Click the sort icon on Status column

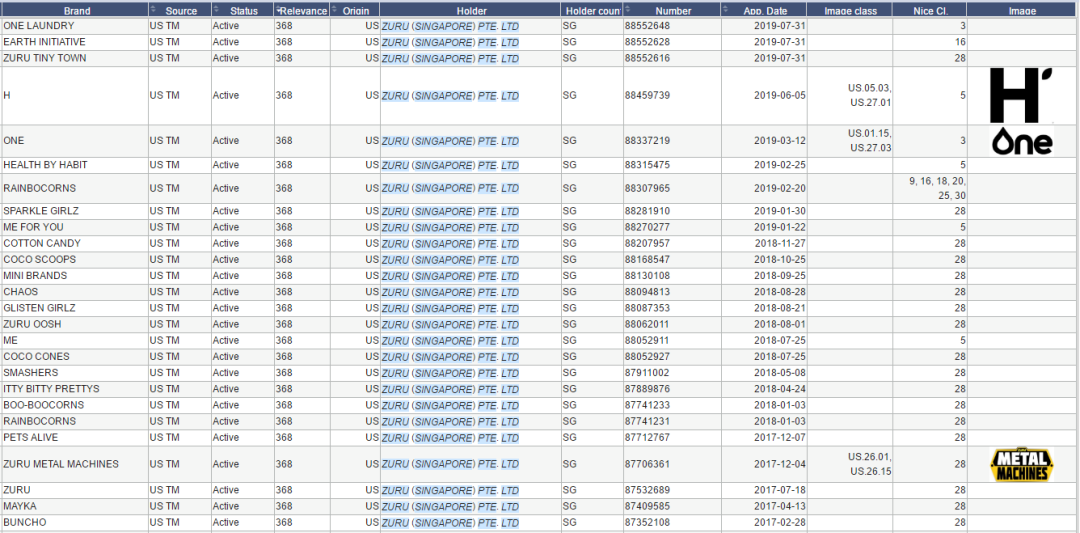tap(216, 10)
